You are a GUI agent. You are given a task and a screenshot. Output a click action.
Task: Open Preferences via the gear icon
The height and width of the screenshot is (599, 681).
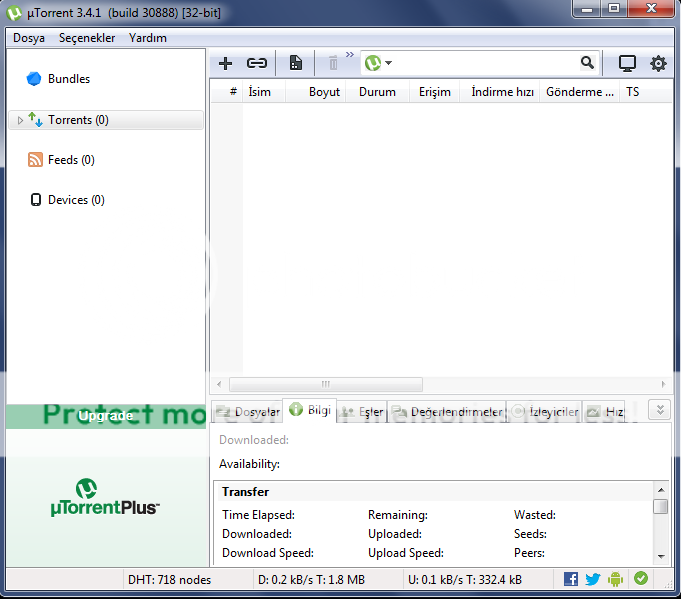[x=658, y=63]
